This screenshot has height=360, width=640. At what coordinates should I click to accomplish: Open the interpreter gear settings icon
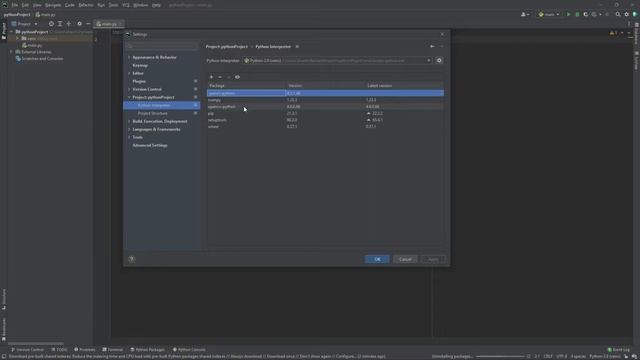[x=439, y=60]
